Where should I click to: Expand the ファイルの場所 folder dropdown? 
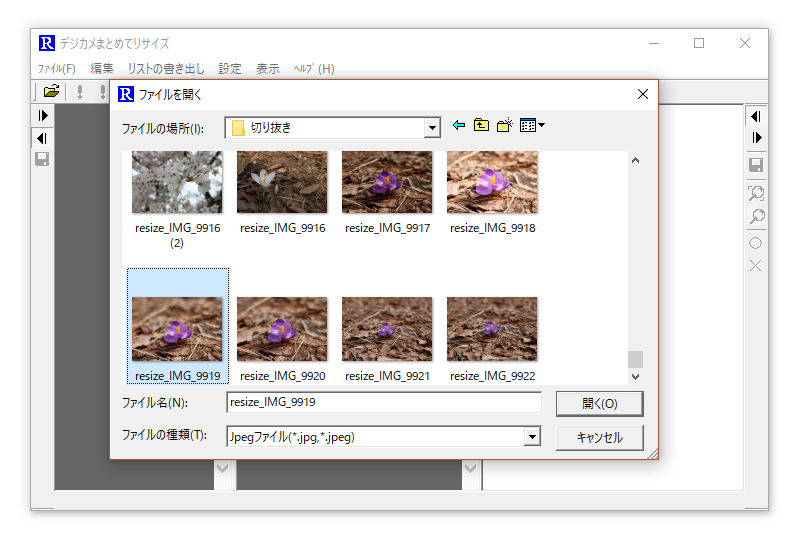[x=433, y=128]
